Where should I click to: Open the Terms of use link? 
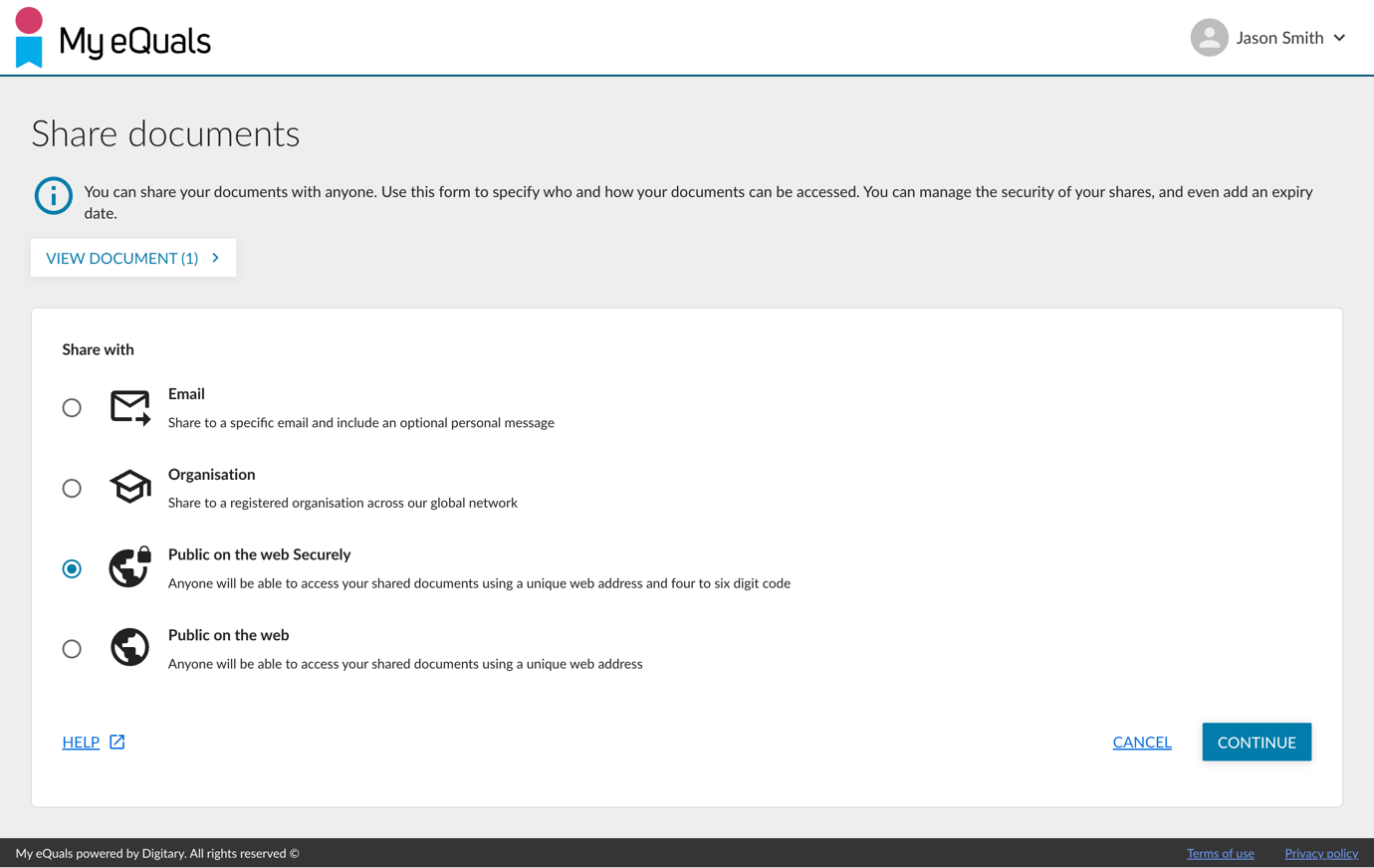coord(1220,854)
